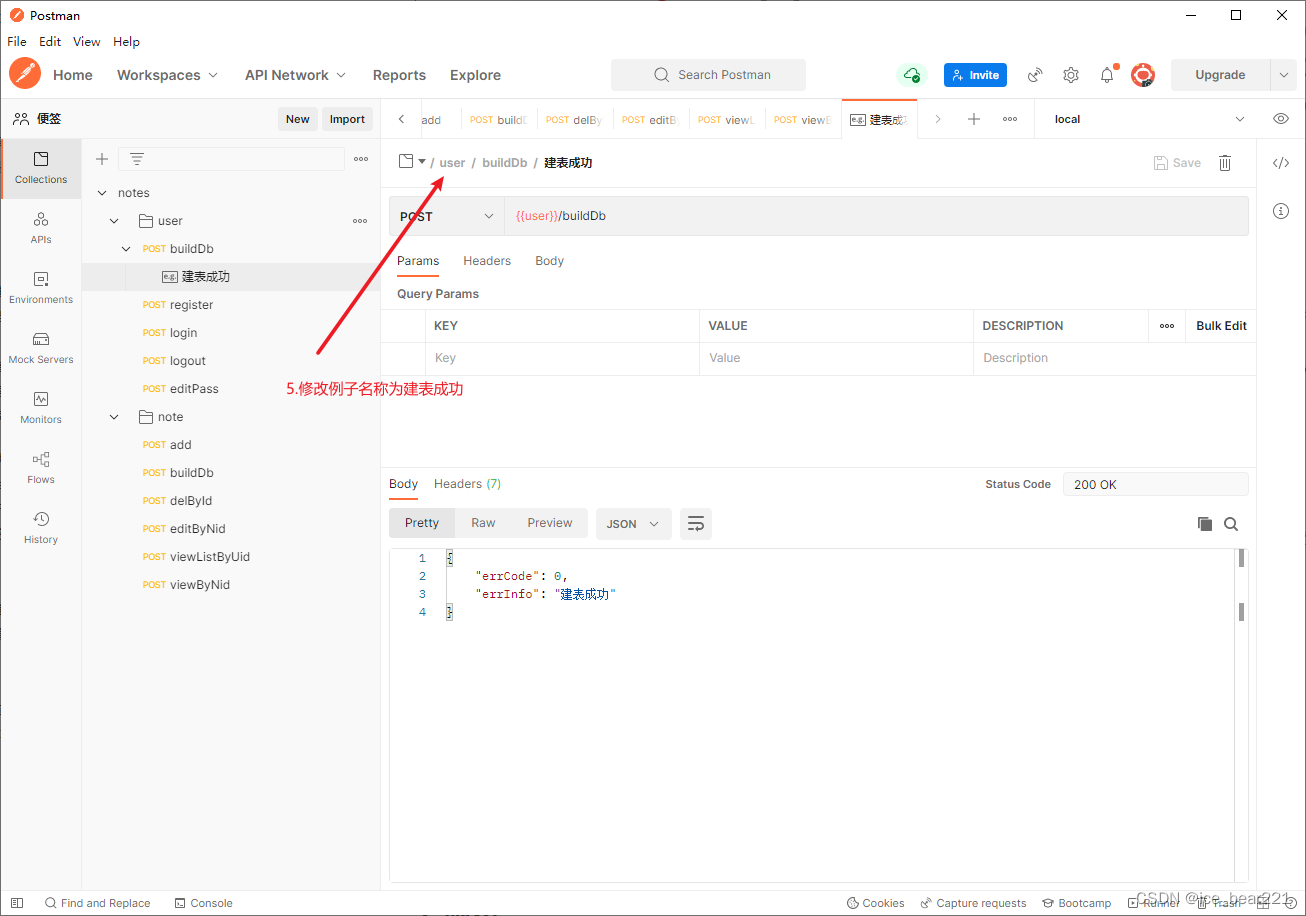Open the JSON format dropdown
Viewport: 1306px width, 916px height.
point(634,524)
